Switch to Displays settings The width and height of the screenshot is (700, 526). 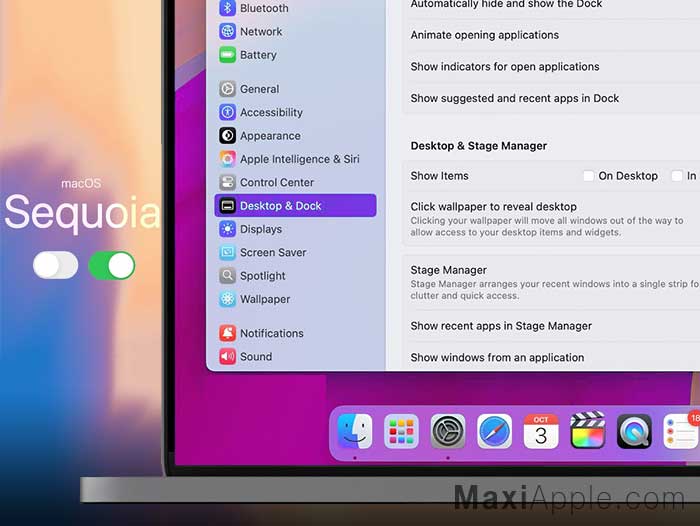coord(296,229)
